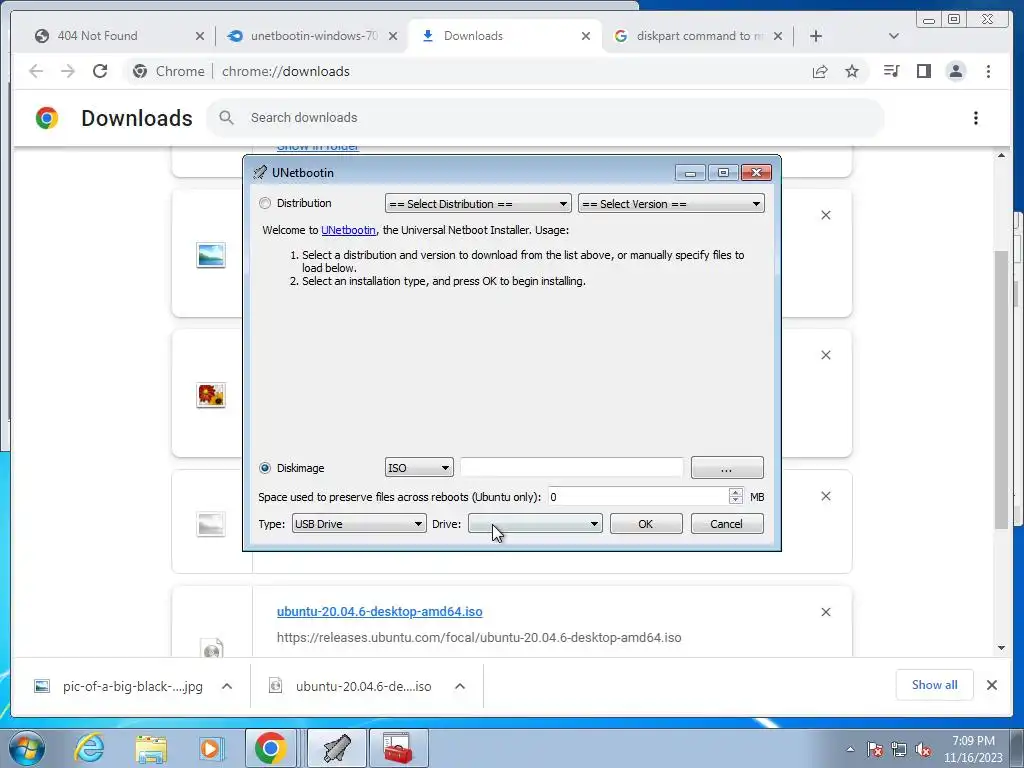Viewport: 1024px width, 768px height.
Task: Open the Chrome three-dot menu
Action: click(x=988, y=71)
